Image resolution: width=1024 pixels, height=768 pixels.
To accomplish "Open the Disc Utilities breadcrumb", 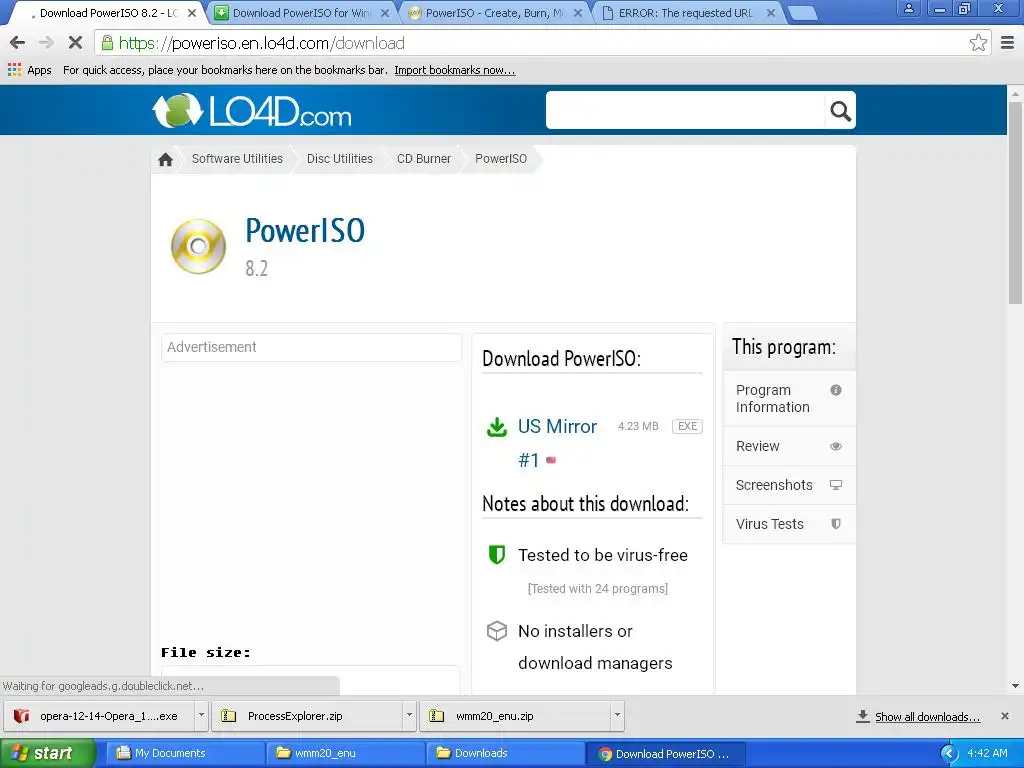I will point(340,159).
